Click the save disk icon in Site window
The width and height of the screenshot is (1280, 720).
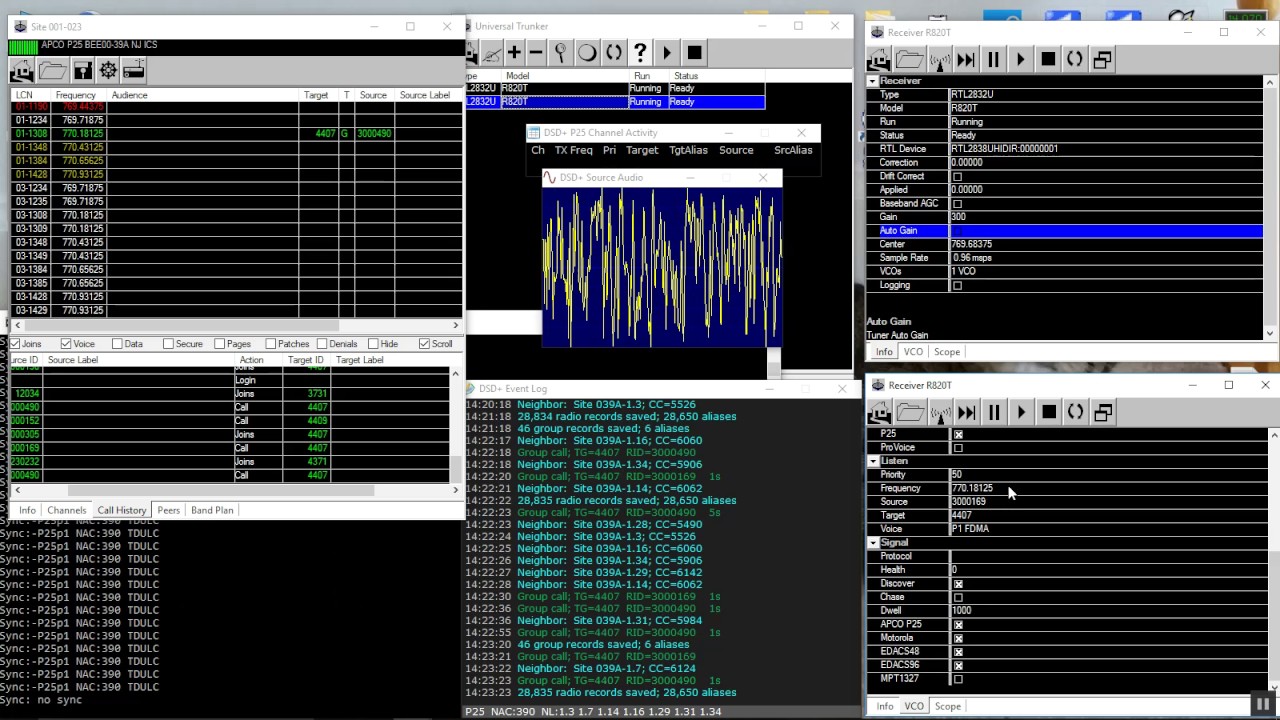point(82,70)
